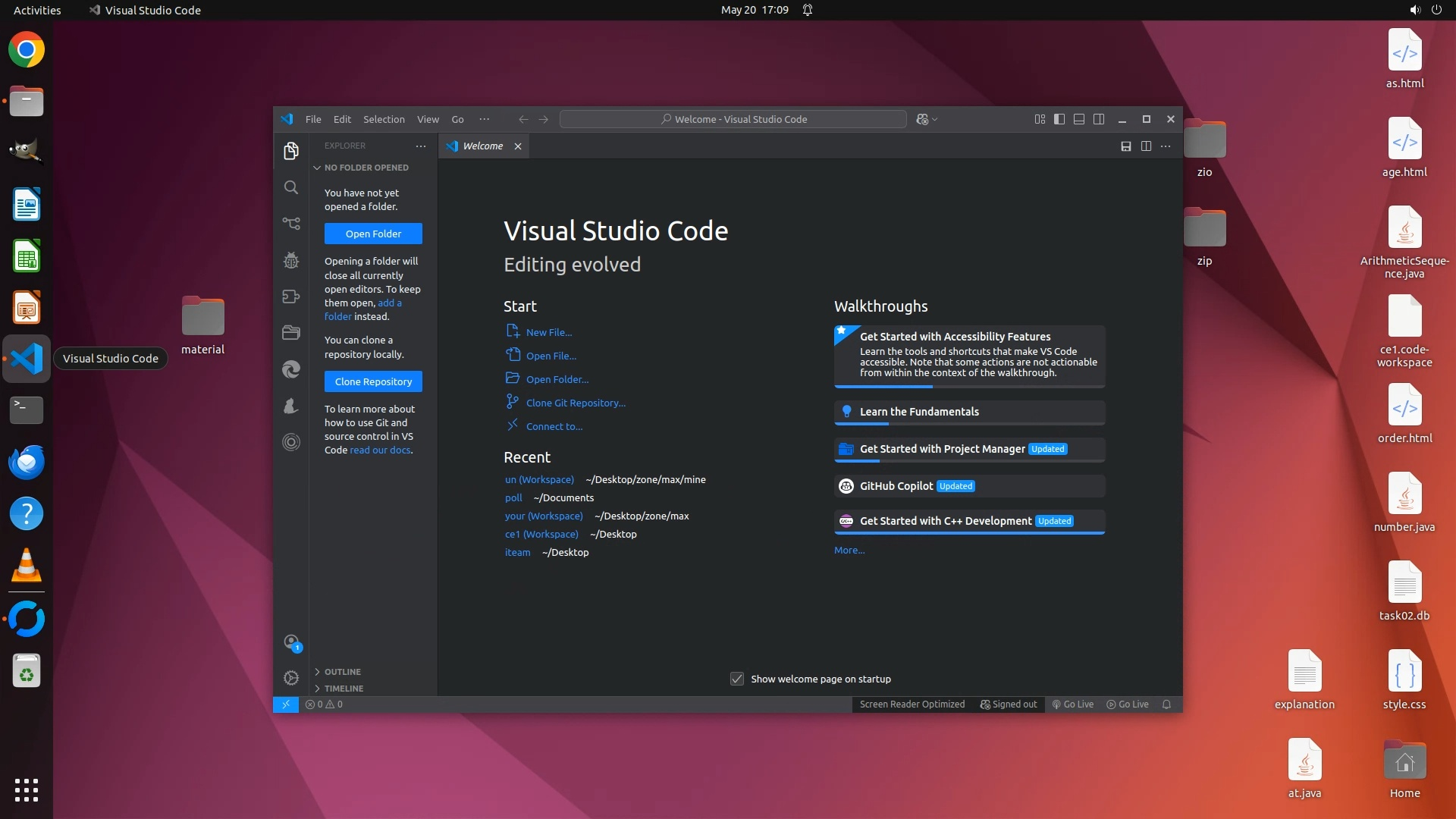Click the Accounts icon in activity bar

(x=291, y=642)
